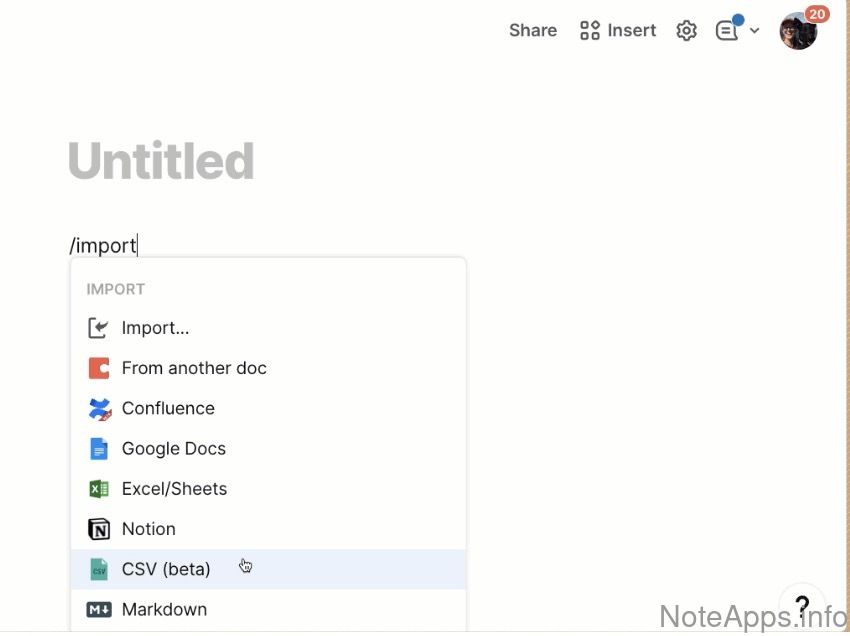The width and height of the screenshot is (850, 636).
Task: Click the Notion logo icon
Action: point(98,529)
